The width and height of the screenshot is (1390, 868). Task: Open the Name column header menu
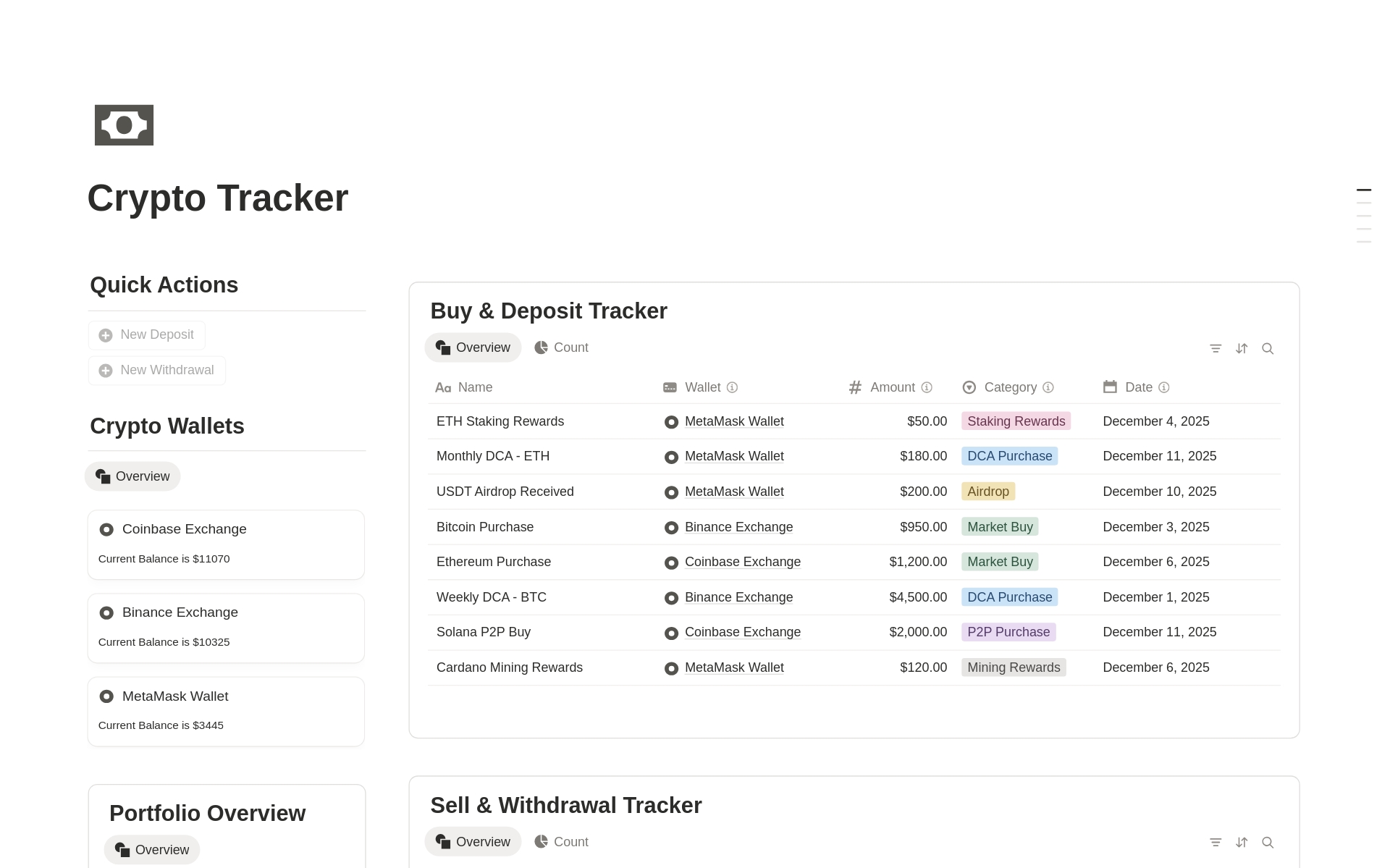tap(474, 387)
